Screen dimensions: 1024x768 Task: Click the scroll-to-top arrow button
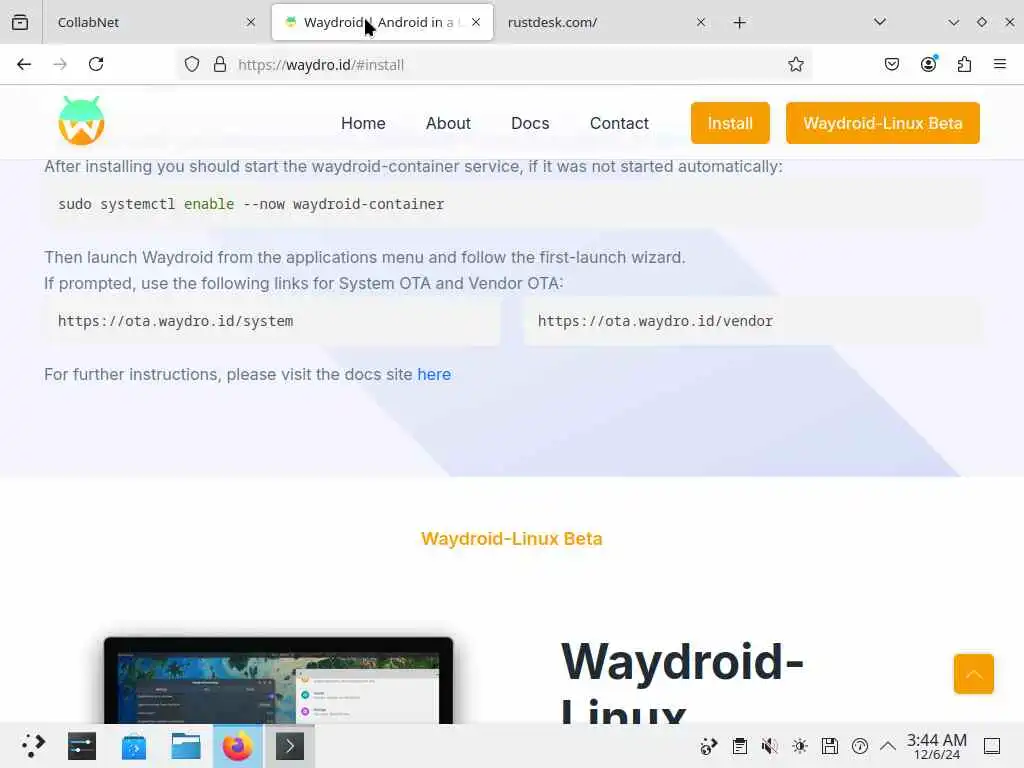point(973,673)
